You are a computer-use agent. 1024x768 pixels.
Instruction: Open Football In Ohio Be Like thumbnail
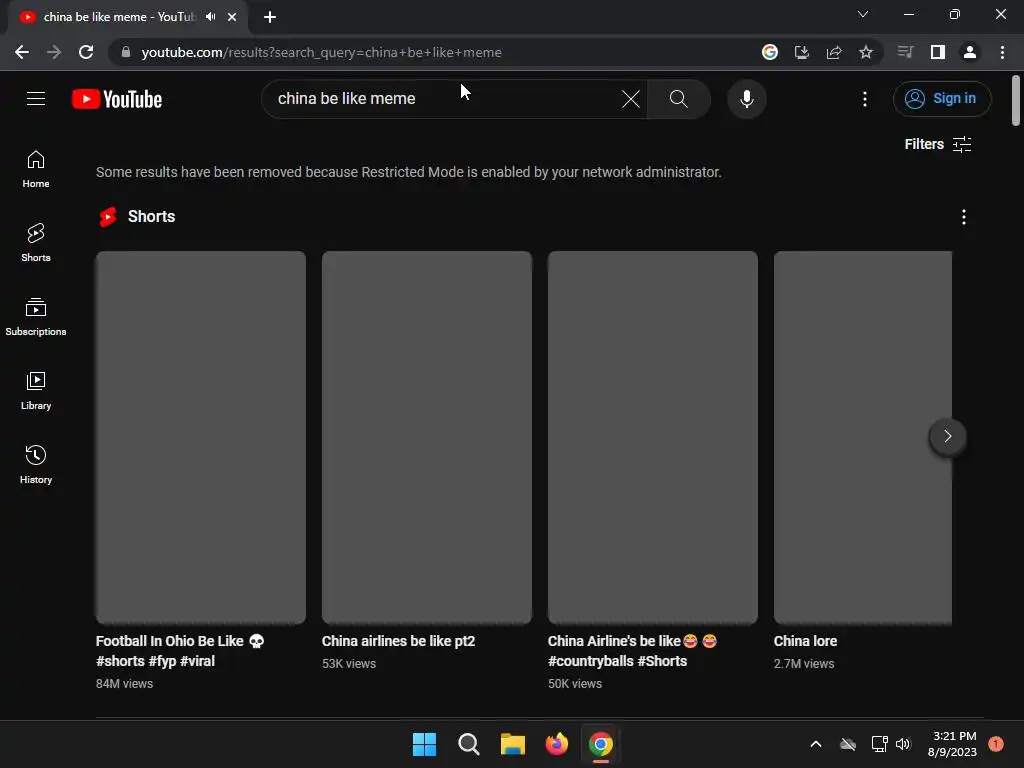pyautogui.click(x=200, y=438)
